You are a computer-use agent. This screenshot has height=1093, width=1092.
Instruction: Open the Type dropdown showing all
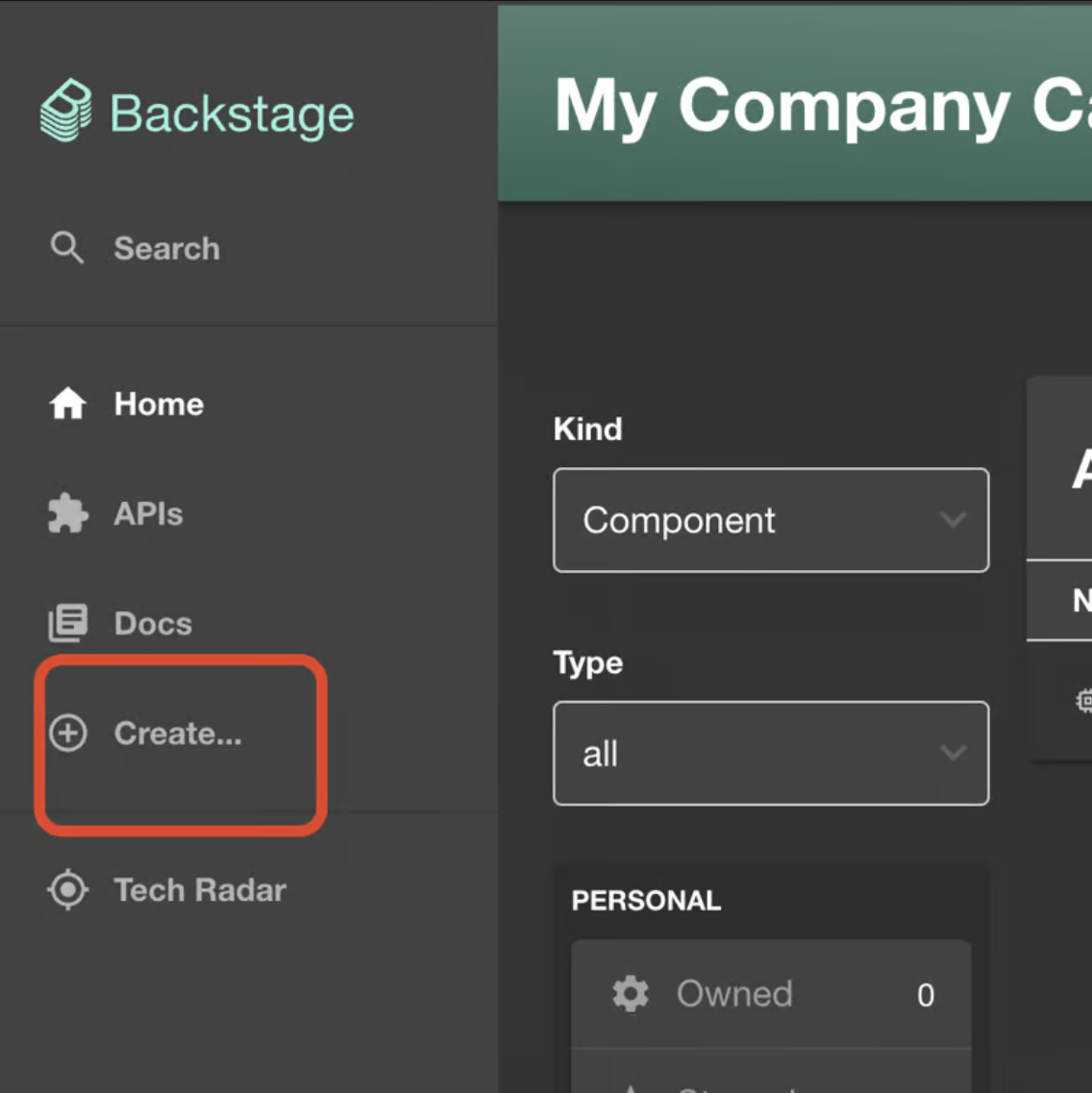click(769, 753)
